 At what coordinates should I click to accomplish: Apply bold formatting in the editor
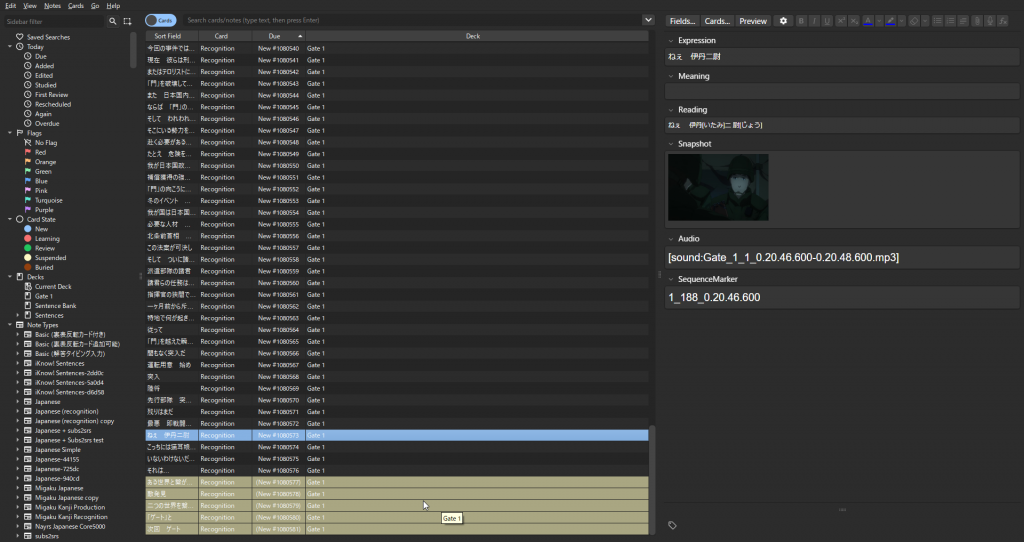[x=801, y=21]
